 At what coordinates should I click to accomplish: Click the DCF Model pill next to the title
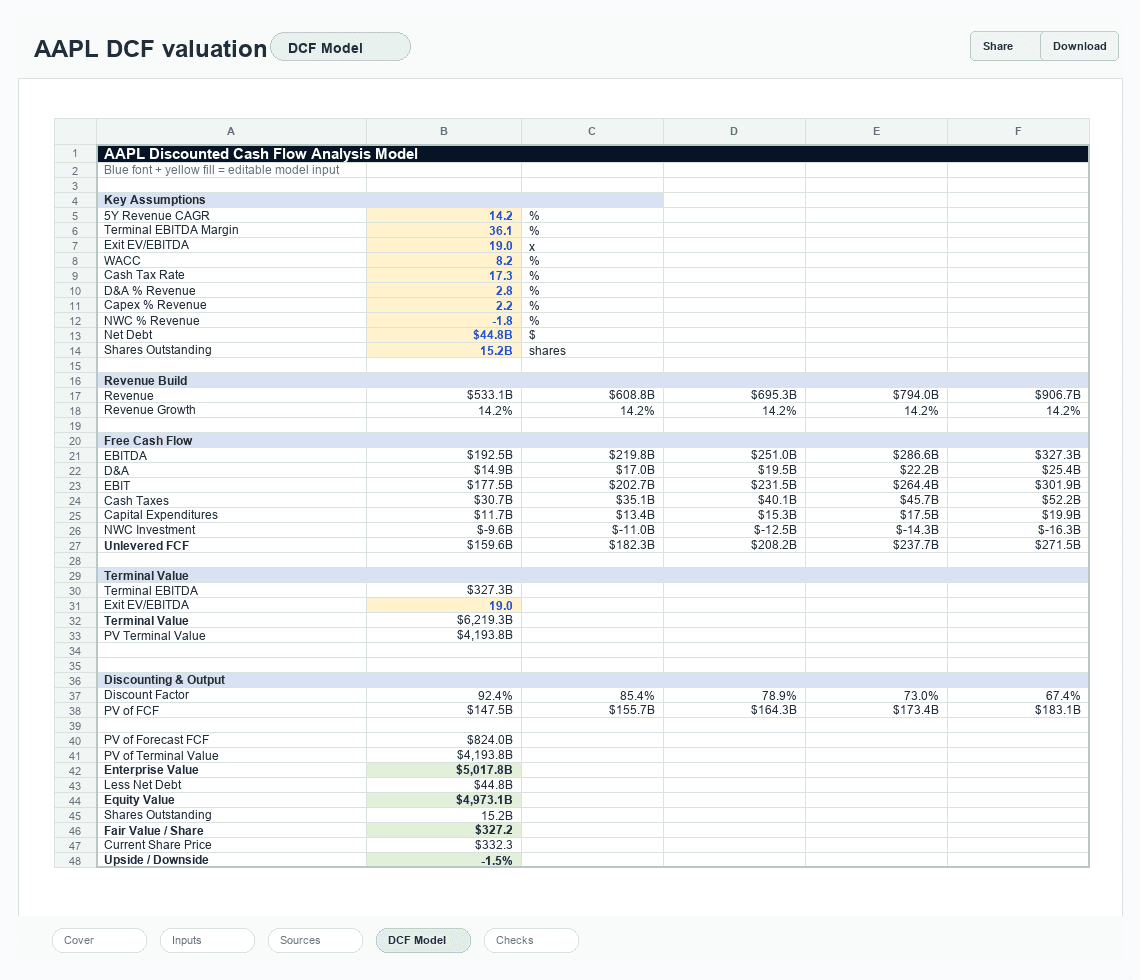[x=340, y=47]
